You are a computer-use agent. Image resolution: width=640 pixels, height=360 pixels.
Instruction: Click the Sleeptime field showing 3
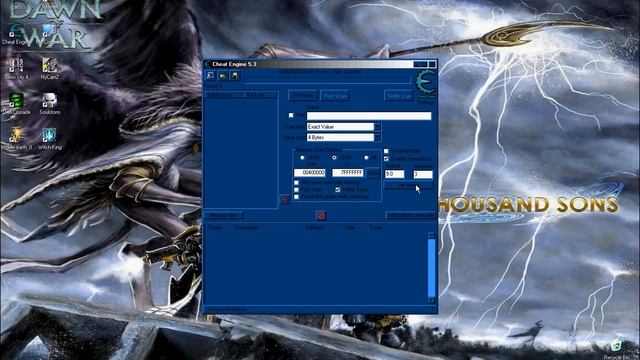423,174
